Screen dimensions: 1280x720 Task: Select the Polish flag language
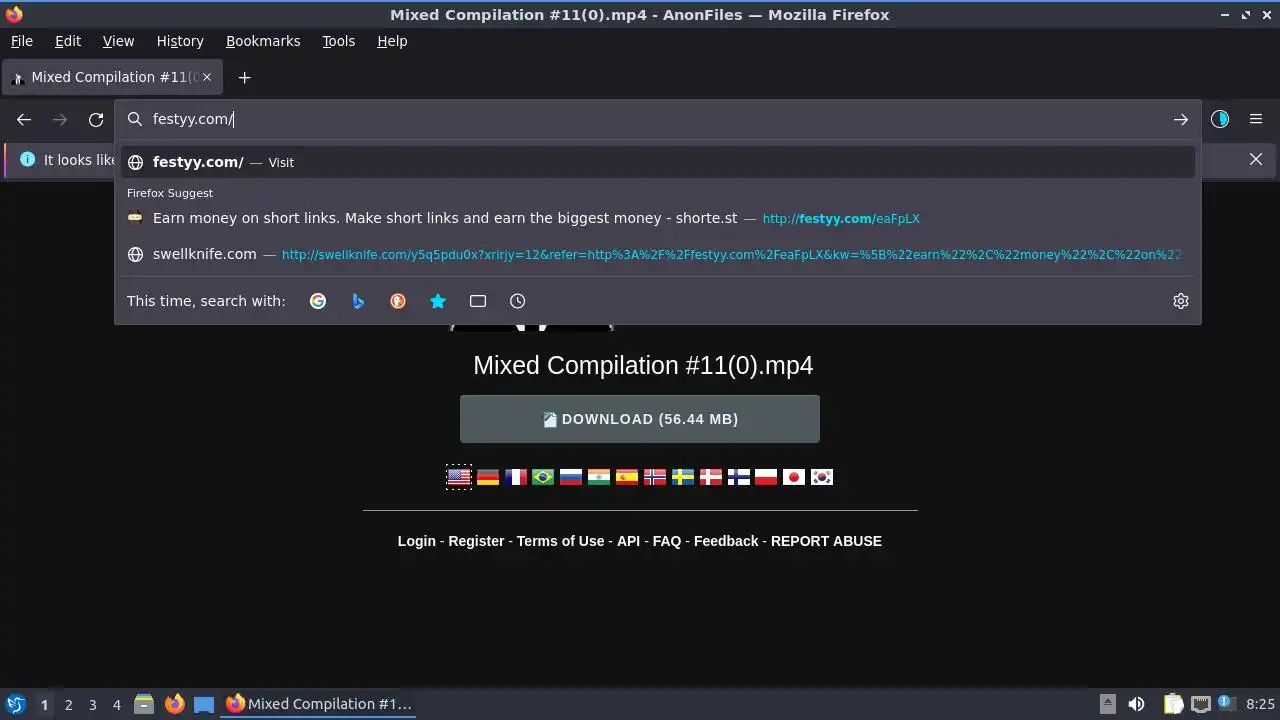[x=766, y=477]
